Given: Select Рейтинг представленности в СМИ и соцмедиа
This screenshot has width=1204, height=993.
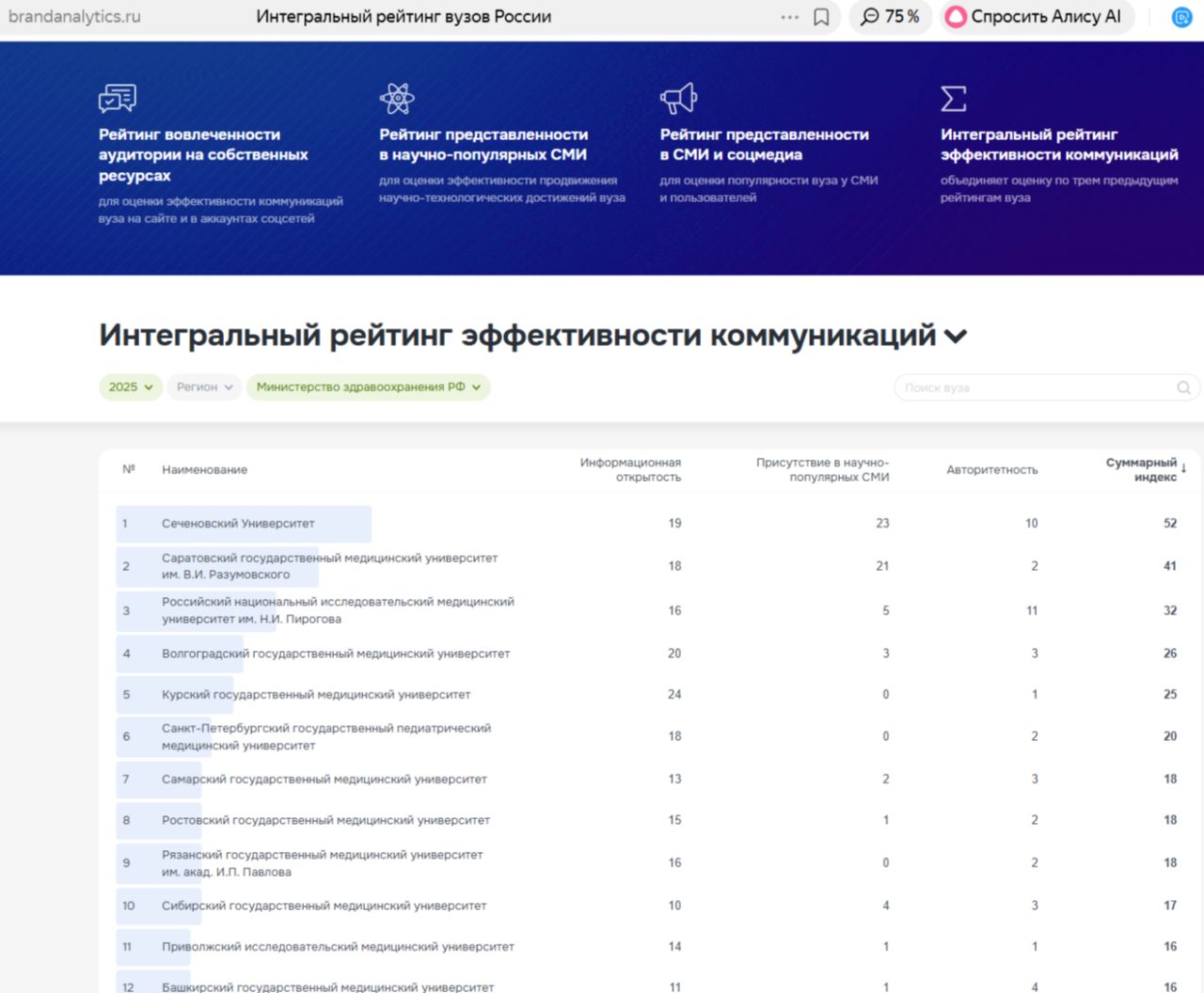Looking at the screenshot, I should click(764, 144).
